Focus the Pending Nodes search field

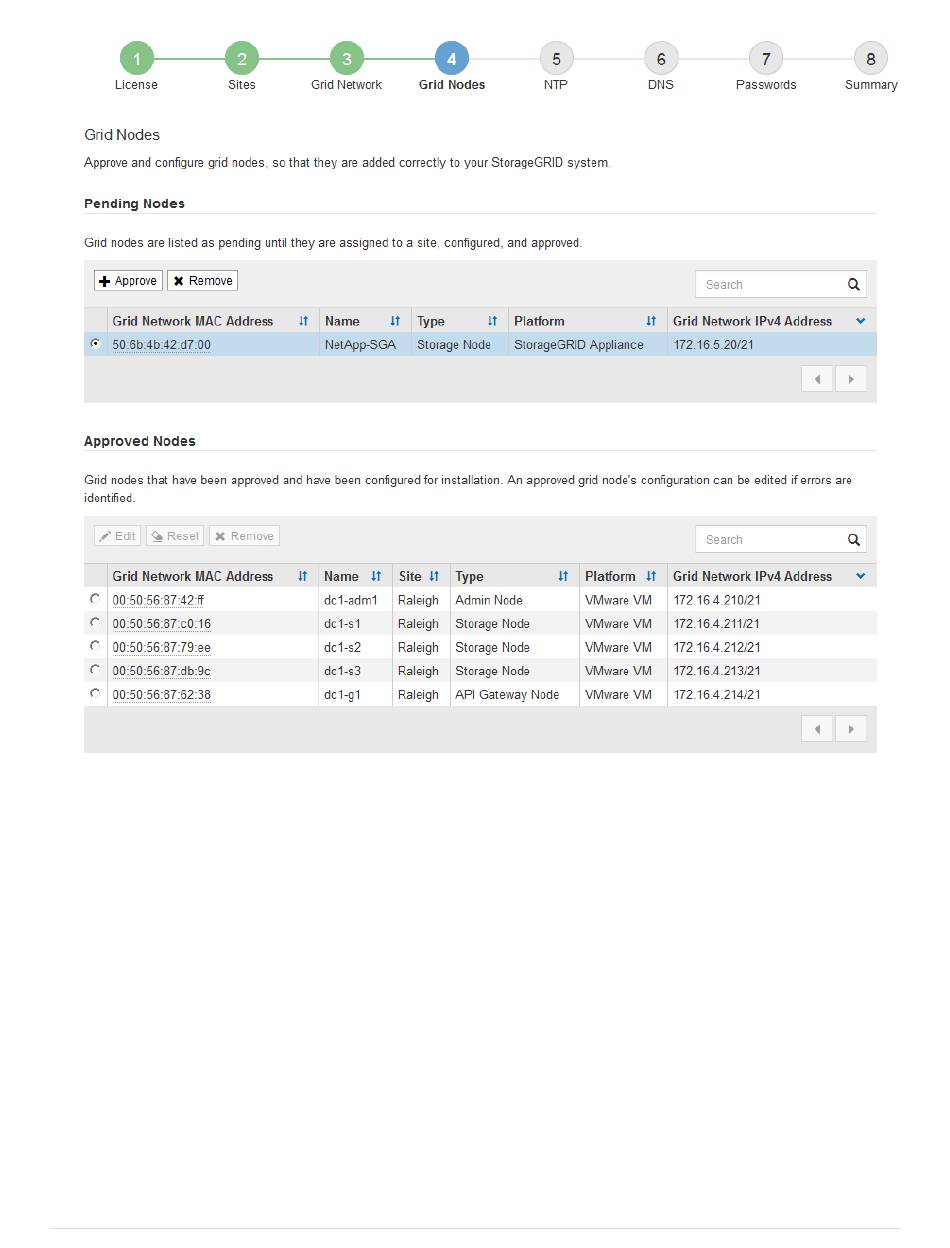click(770, 284)
